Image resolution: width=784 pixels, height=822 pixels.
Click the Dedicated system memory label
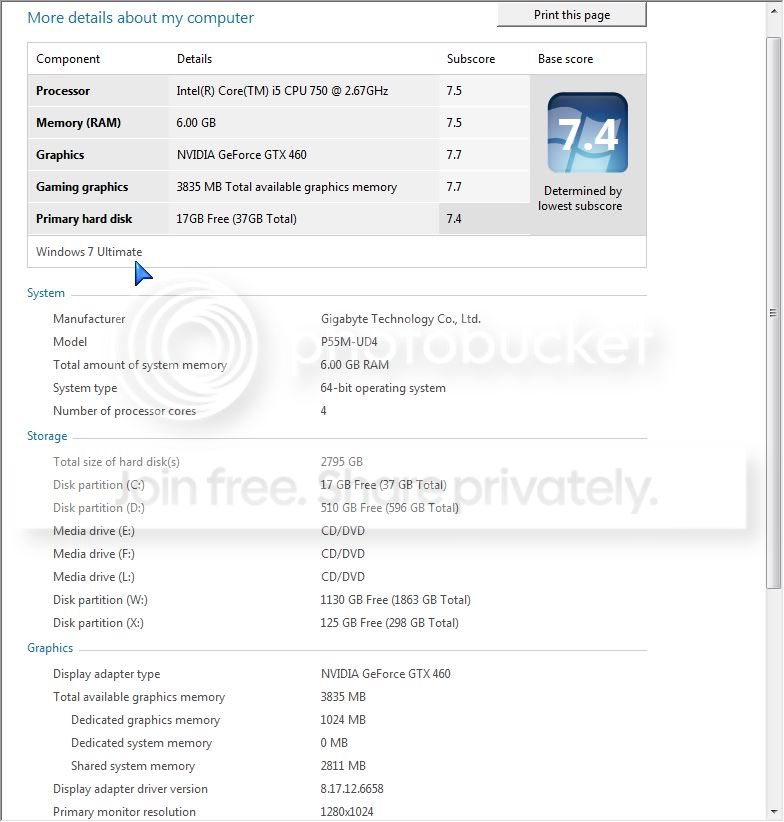coord(141,743)
